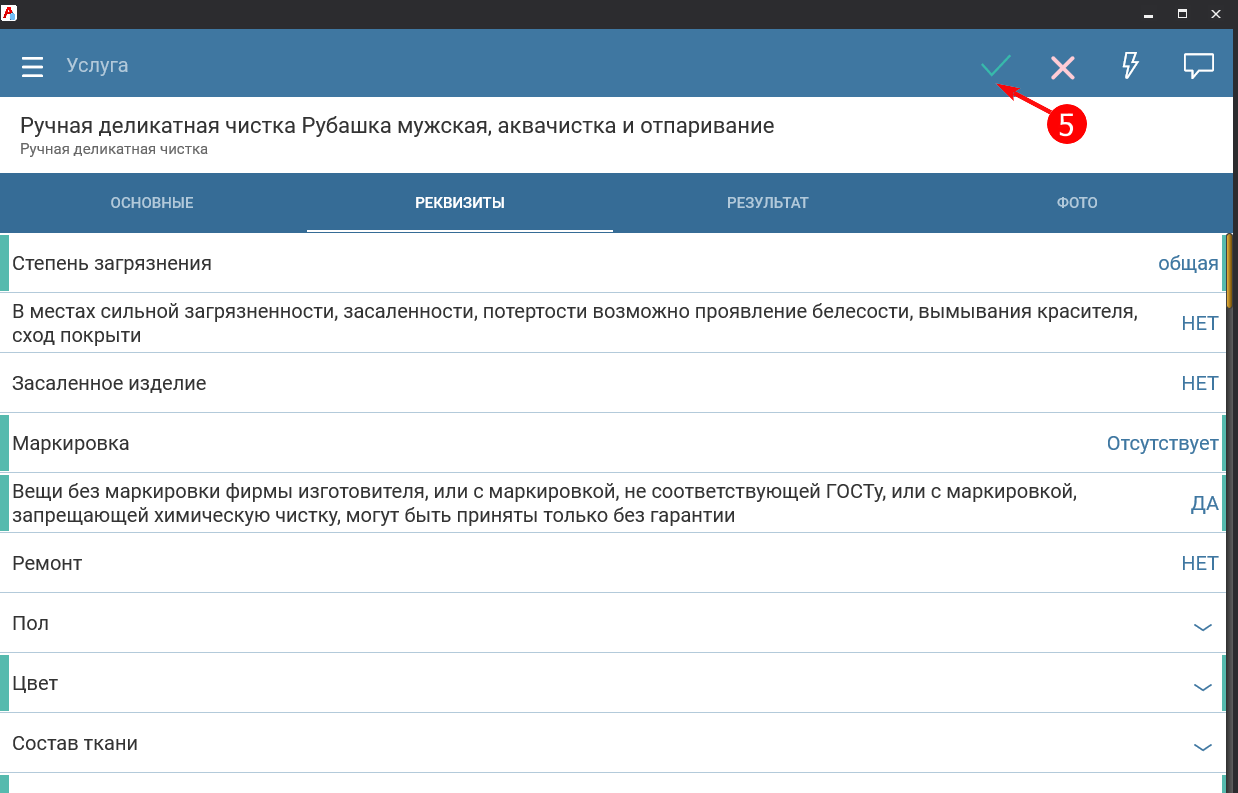Click the subtitle Ручная деликатная чистка
The image size is (1238, 793).
pyautogui.click(x=114, y=149)
